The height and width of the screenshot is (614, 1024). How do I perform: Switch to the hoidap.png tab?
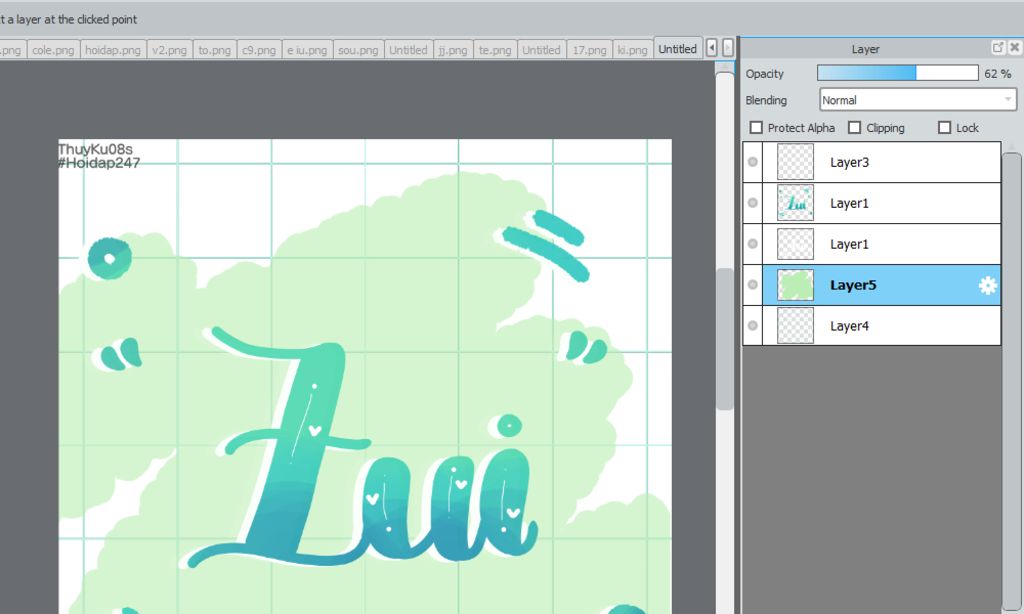click(x=112, y=50)
